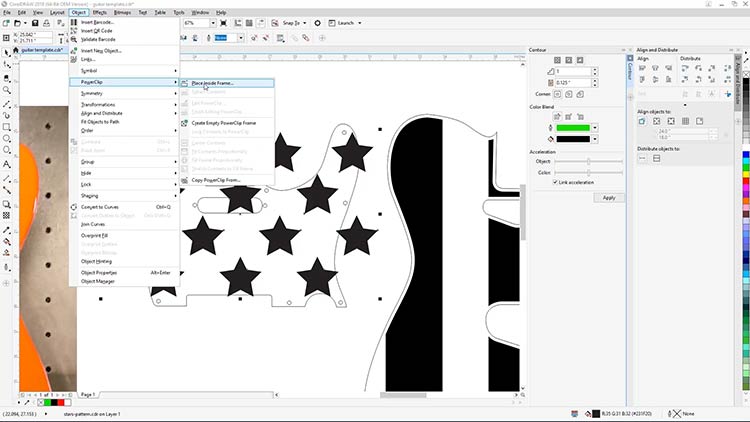This screenshot has height=422, width=750.
Task: Select Page center align-to option
Action: 671,122
